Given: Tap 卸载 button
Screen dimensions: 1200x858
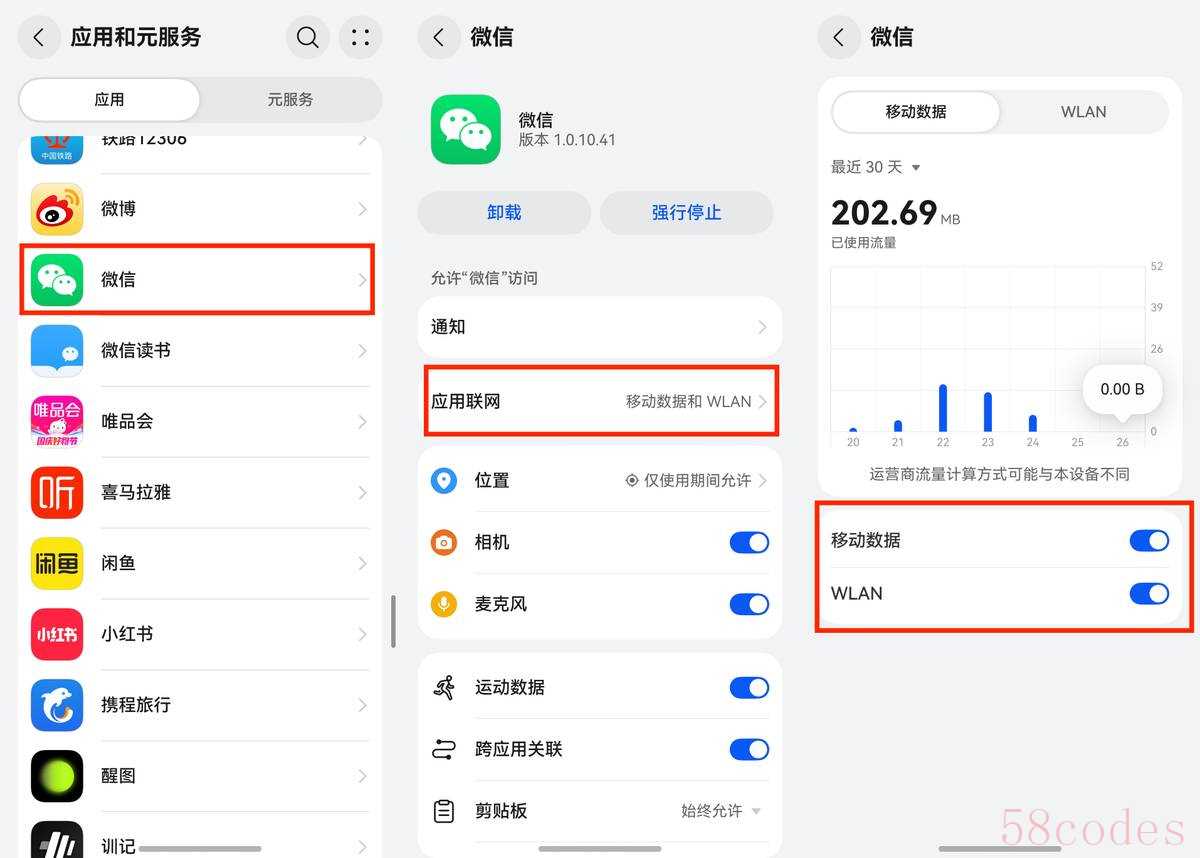Looking at the screenshot, I should point(504,213).
